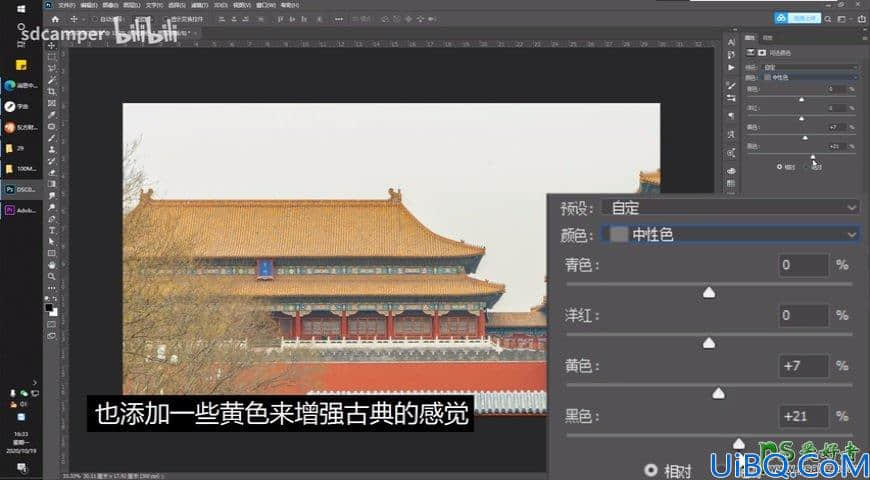Open the paragraph collapsed panel icon

pos(731,116)
